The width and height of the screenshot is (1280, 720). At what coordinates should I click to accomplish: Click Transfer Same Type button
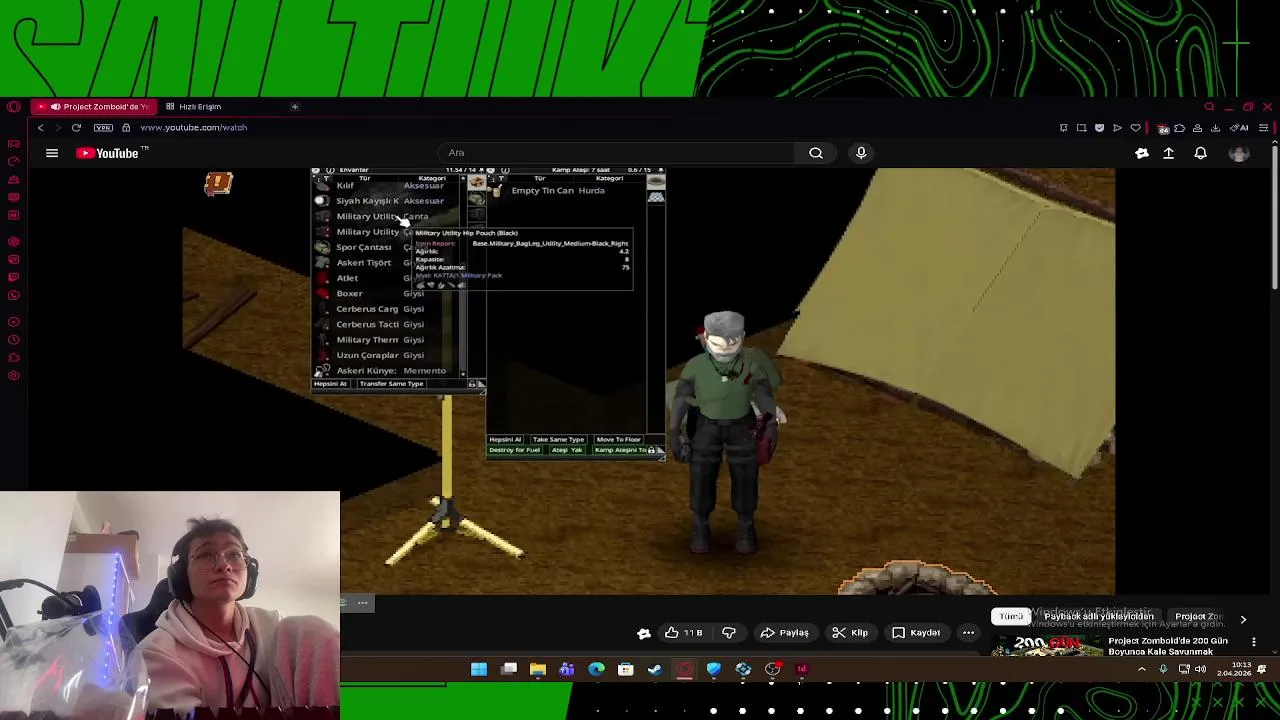[391, 384]
